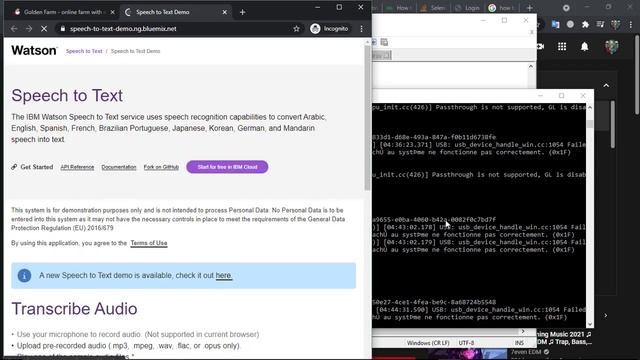
Task: Click the Transcribe Audio heading
Action: click(74, 309)
